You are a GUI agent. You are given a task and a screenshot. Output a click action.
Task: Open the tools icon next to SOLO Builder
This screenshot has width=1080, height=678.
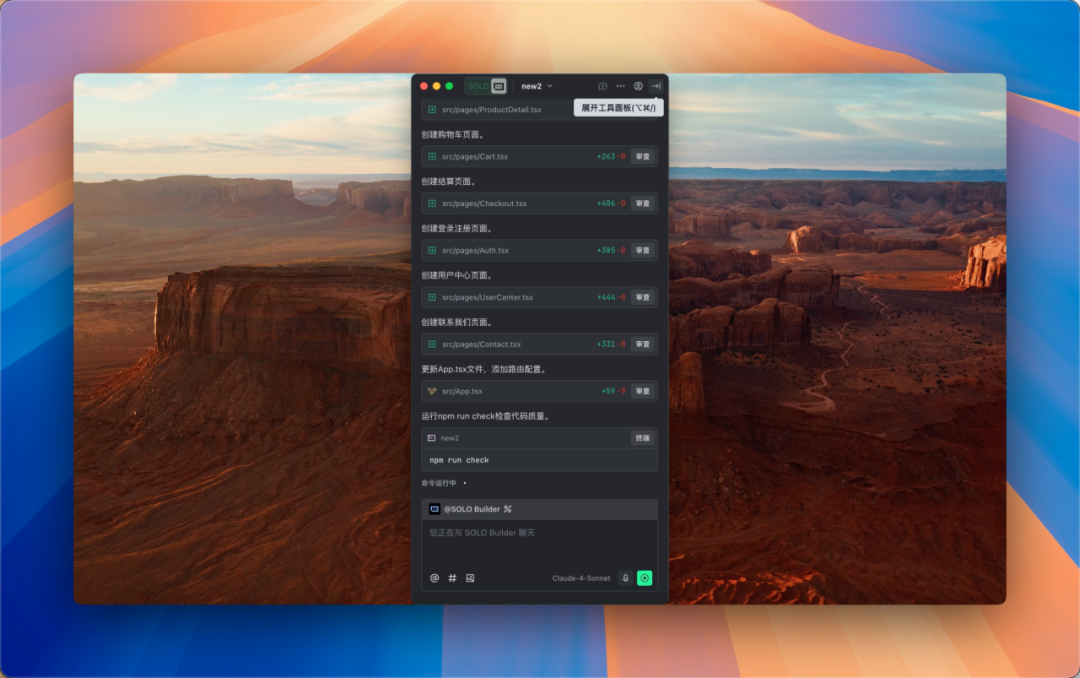pos(508,509)
